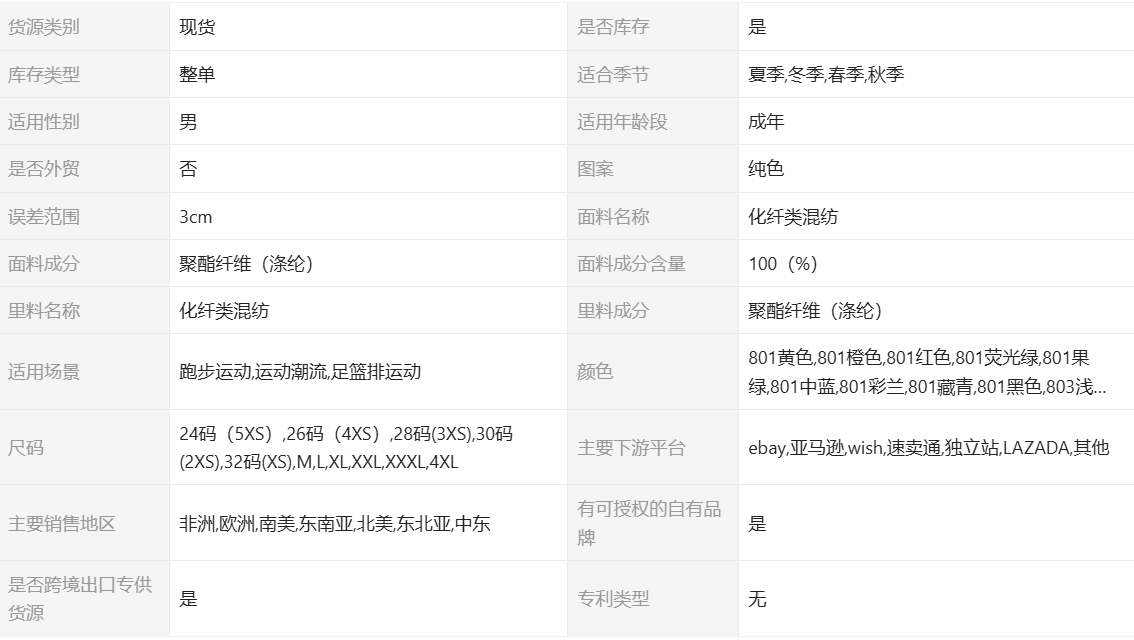Click the 面料名称 value 化纤类混纺
This screenshot has height=640, width=1134.
[793, 217]
